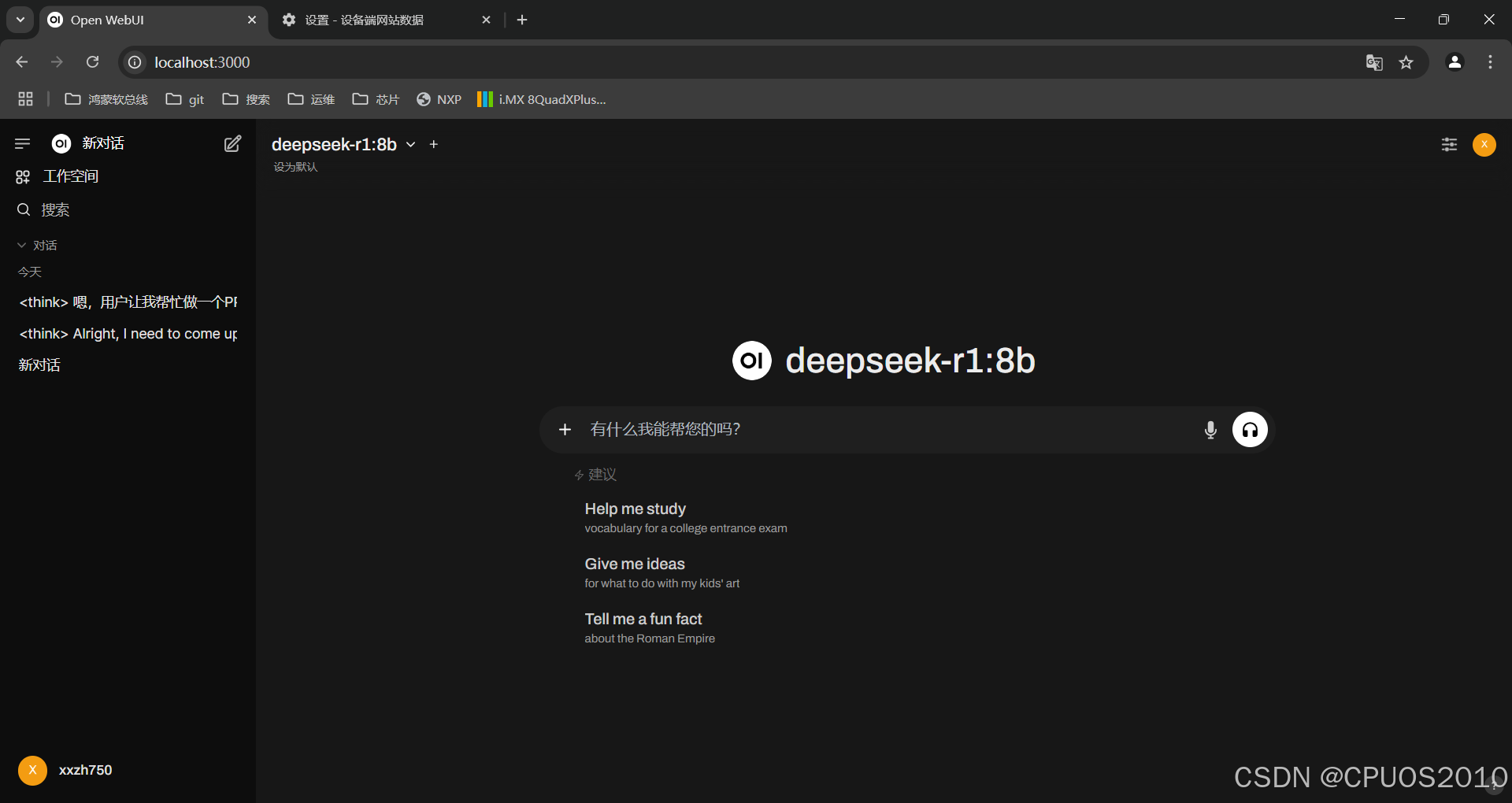Switch to the Open WebUI browser tab
Image resolution: width=1512 pixels, height=803 pixels.
[x=153, y=20]
